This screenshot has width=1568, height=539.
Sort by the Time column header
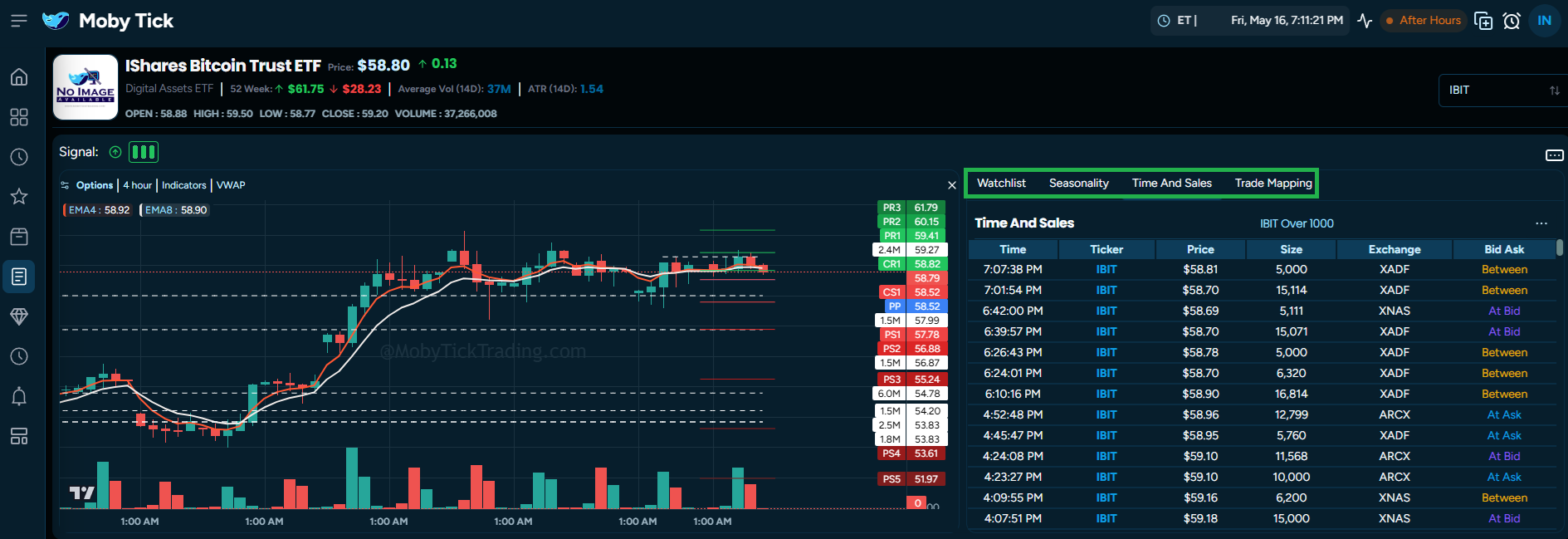(1013, 249)
